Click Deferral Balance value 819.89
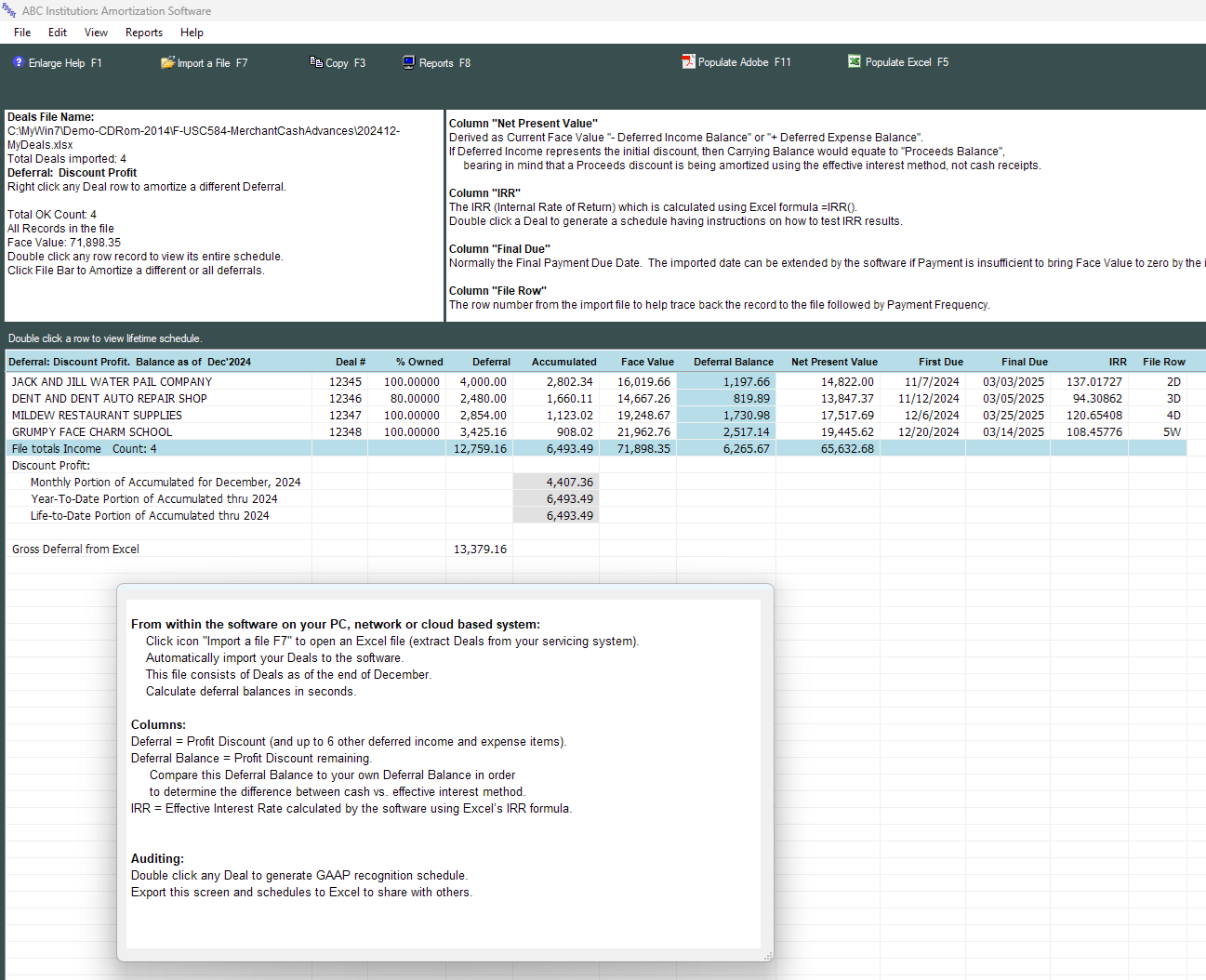The width and height of the screenshot is (1206, 980). click(726, 398)
